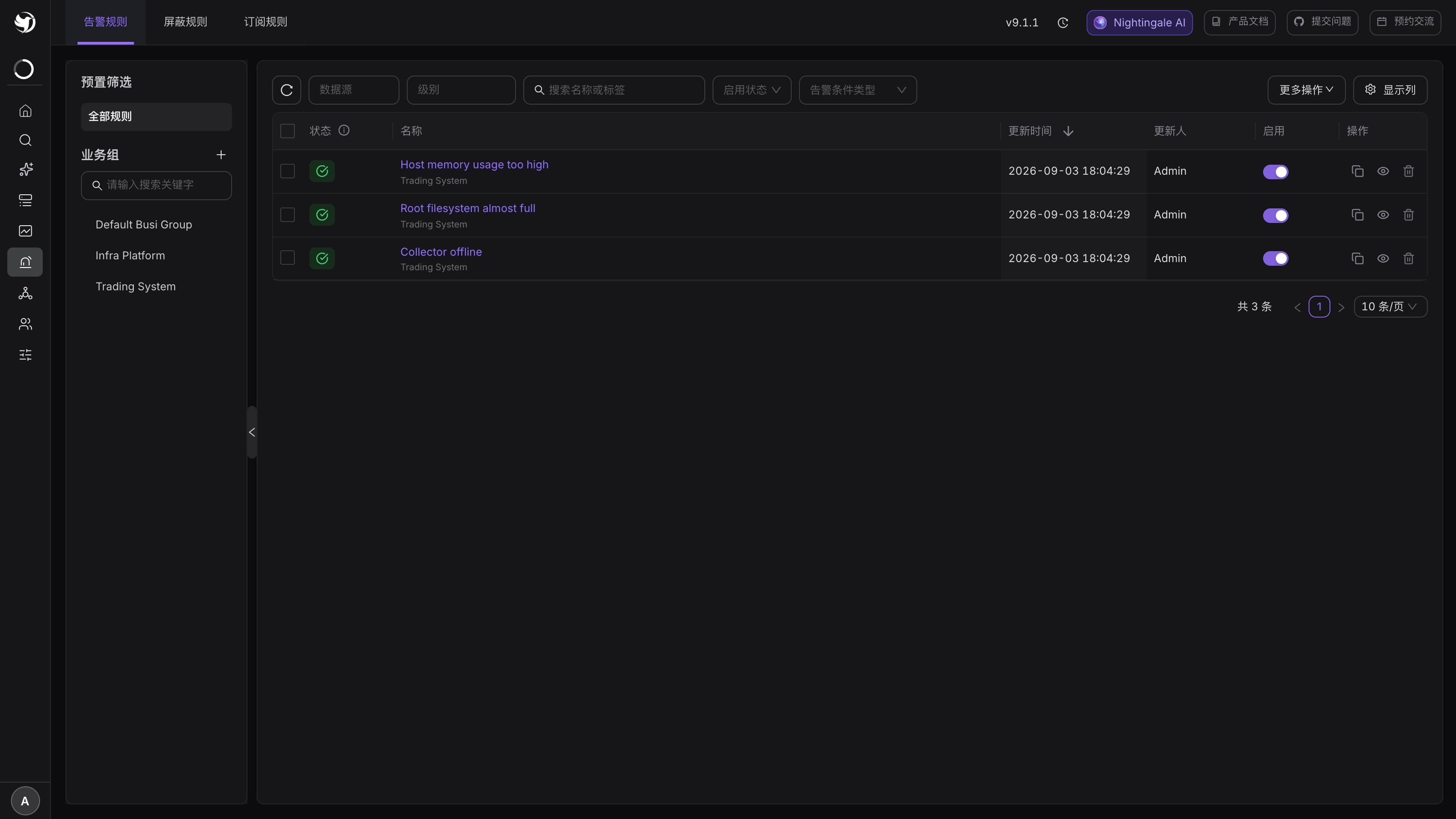The width and height of the screenshot is (1456, 819).
Task: Open the 级别 severity filter
Action: coord(461,90)
